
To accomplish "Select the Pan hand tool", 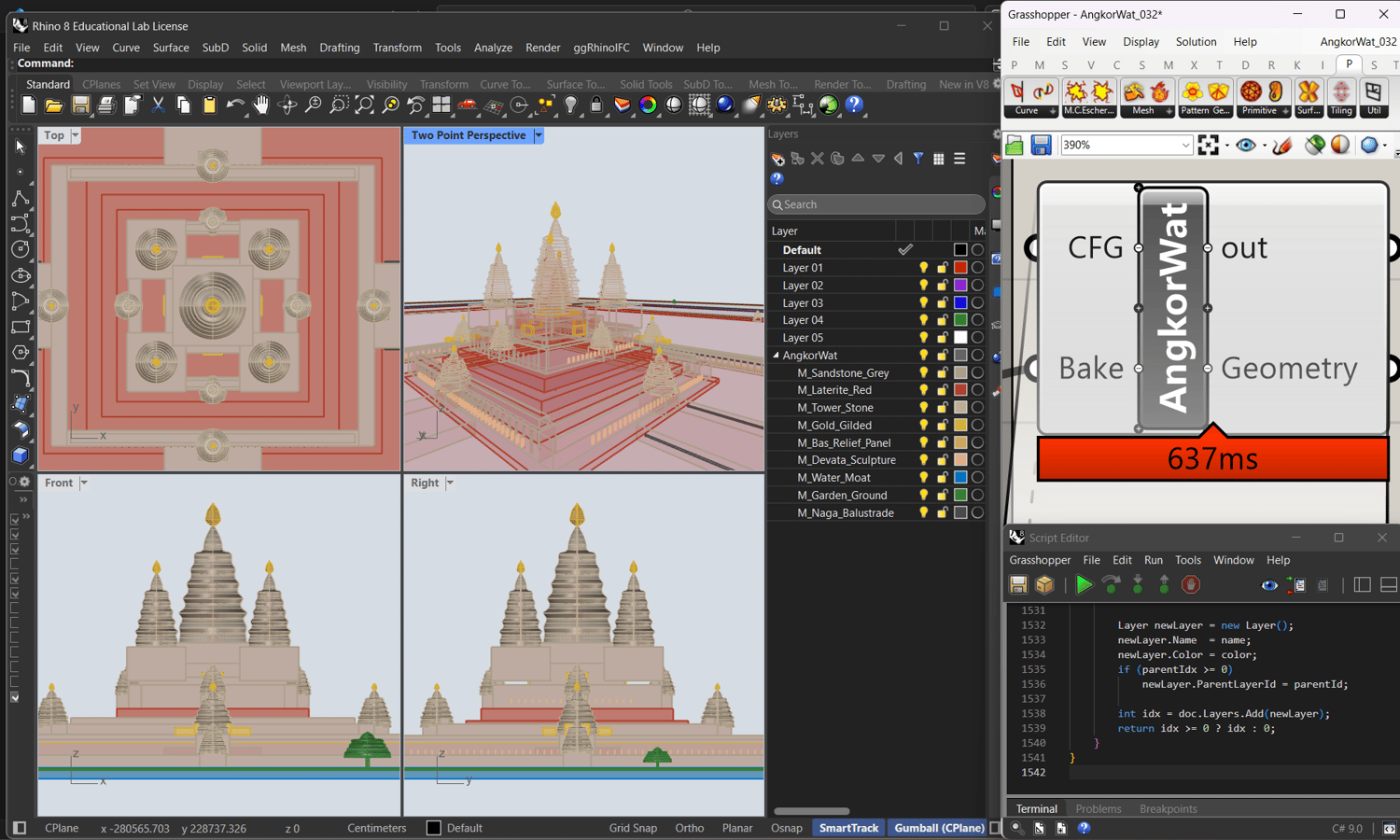I will click(261, 105).
